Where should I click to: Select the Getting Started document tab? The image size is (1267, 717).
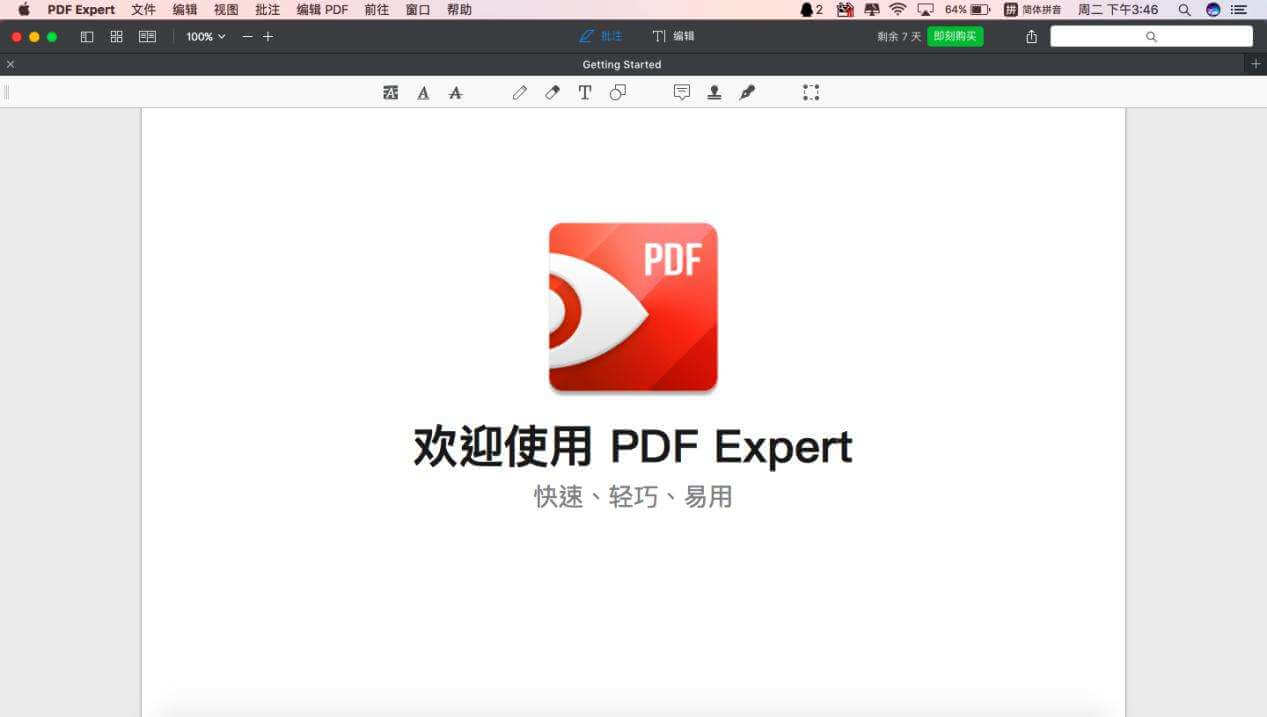point(622,64)
